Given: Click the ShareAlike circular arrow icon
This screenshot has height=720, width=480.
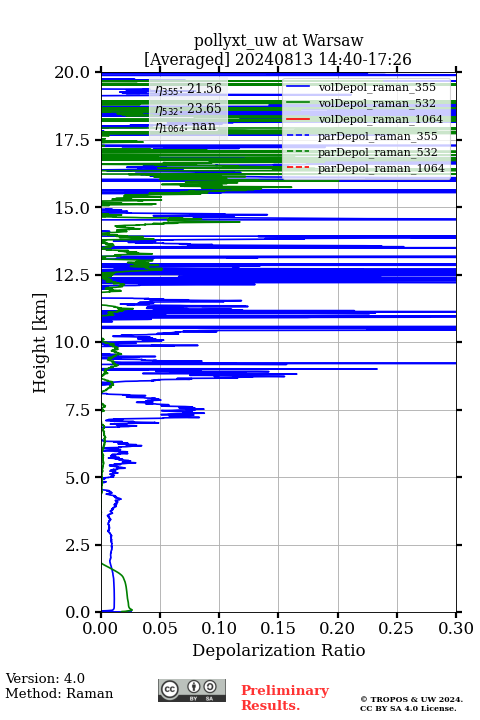Looking at the screenshot, I should pyautogui.click(x=210, y=687).
